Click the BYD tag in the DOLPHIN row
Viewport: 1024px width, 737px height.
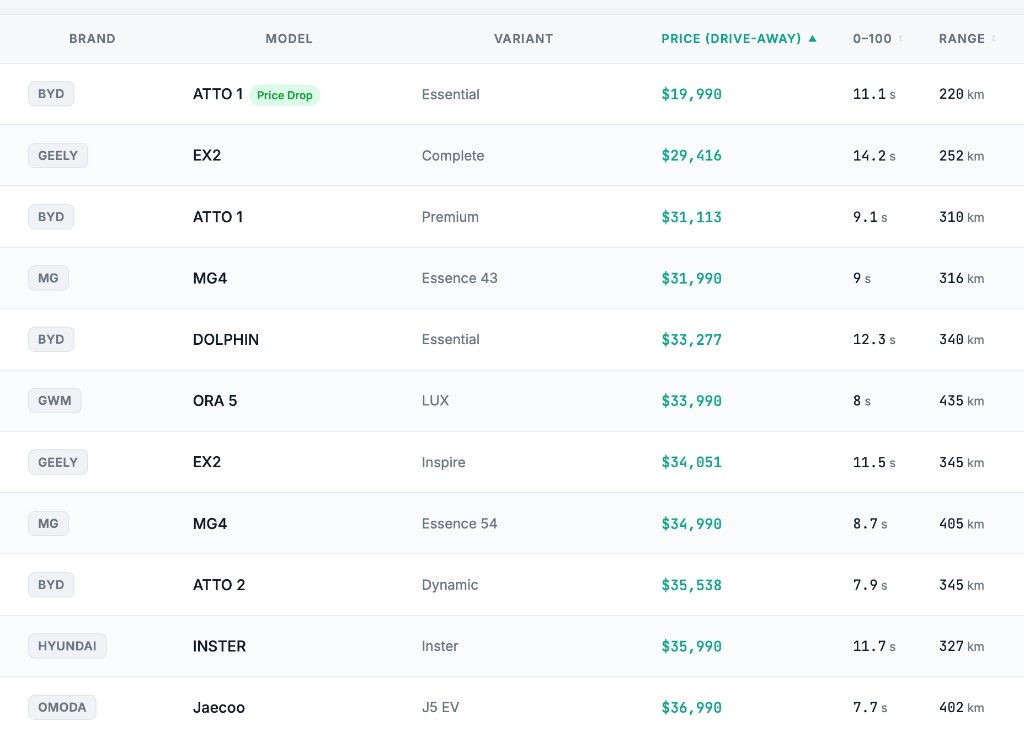(x=51, y=339)
